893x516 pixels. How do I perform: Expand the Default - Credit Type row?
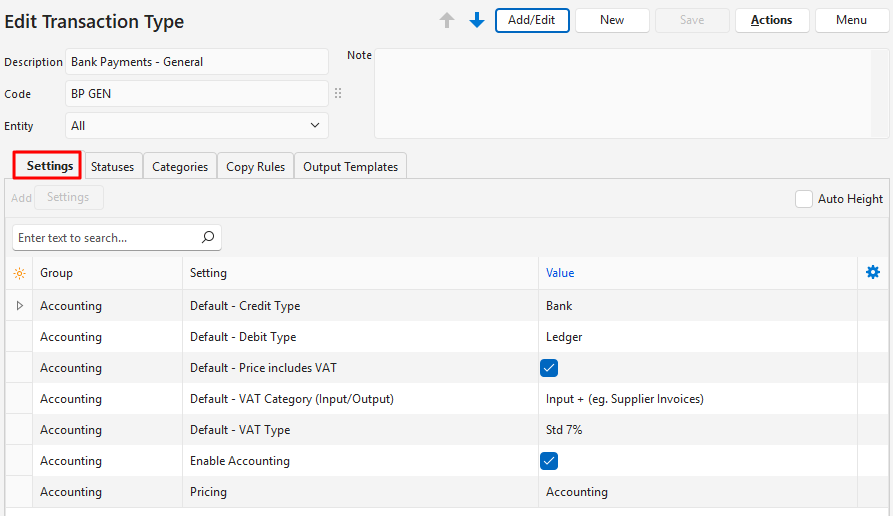pyautogui.click(x=19, y=306)
